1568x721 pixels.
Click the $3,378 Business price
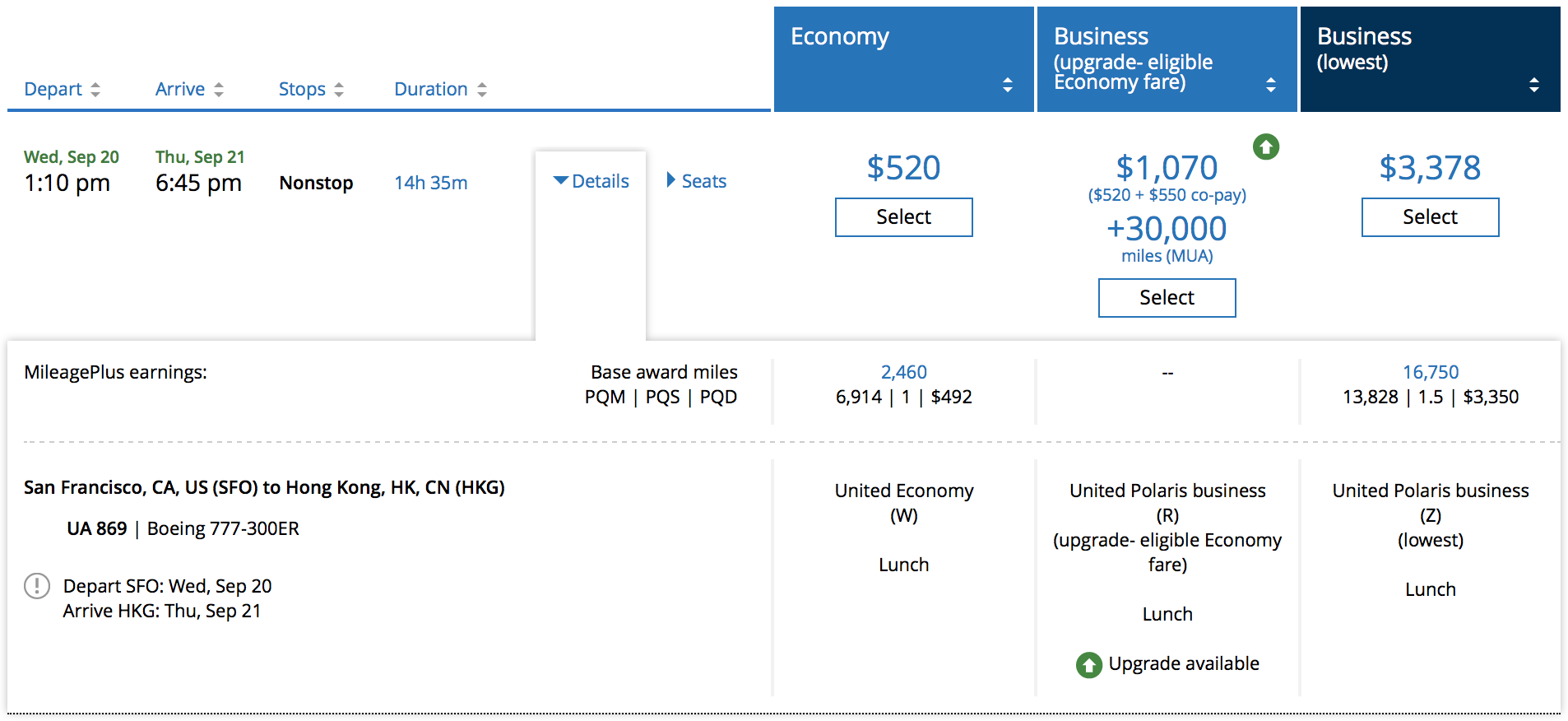[x=1430, y=168]
